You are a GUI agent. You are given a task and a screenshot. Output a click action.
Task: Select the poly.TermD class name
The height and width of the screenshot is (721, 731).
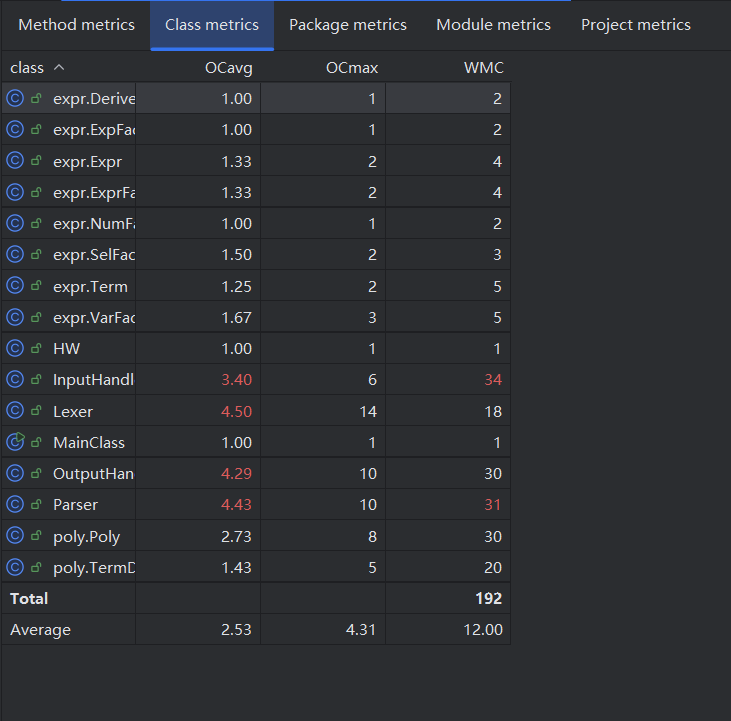click(x=94, y=568)
